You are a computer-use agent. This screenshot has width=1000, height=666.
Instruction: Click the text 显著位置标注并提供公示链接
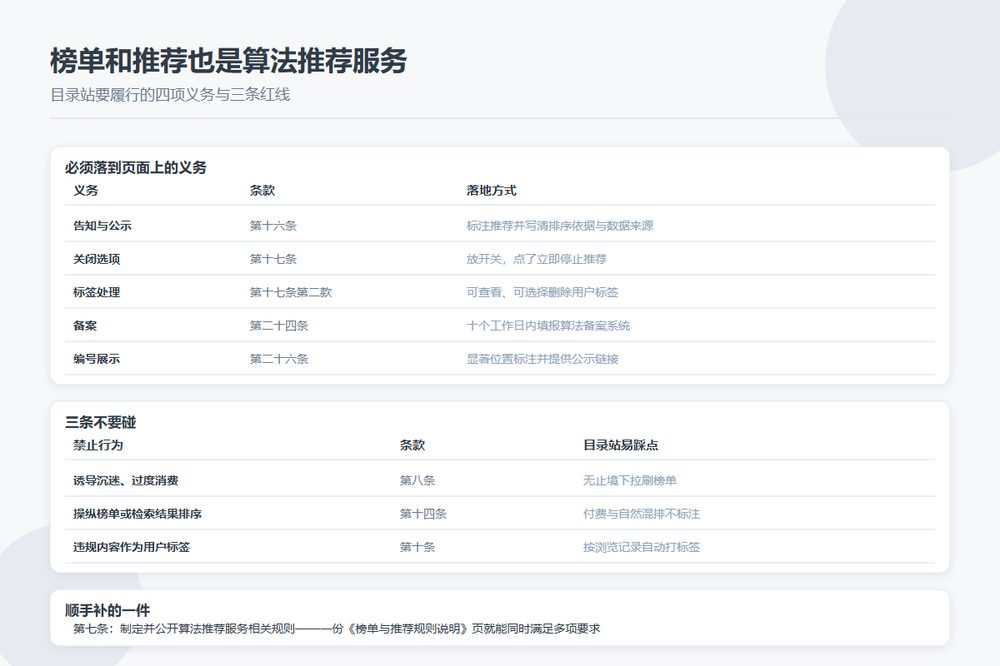pyautogui.click(x=542, y=359)
